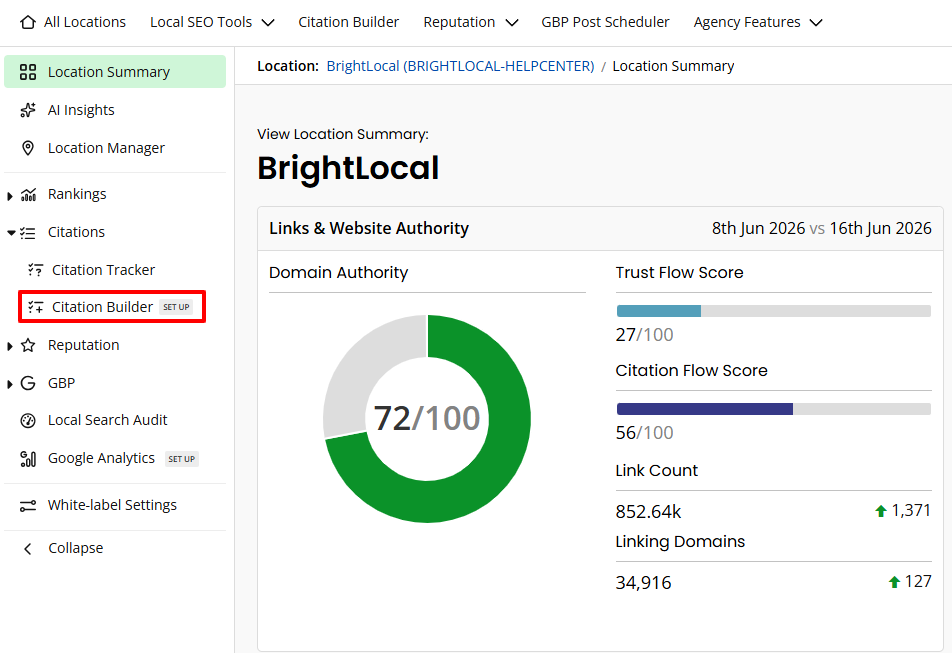Click the Citation Builder sidebar icon
Viewport: 952px width, 653px height.
[x=35, y=307]
